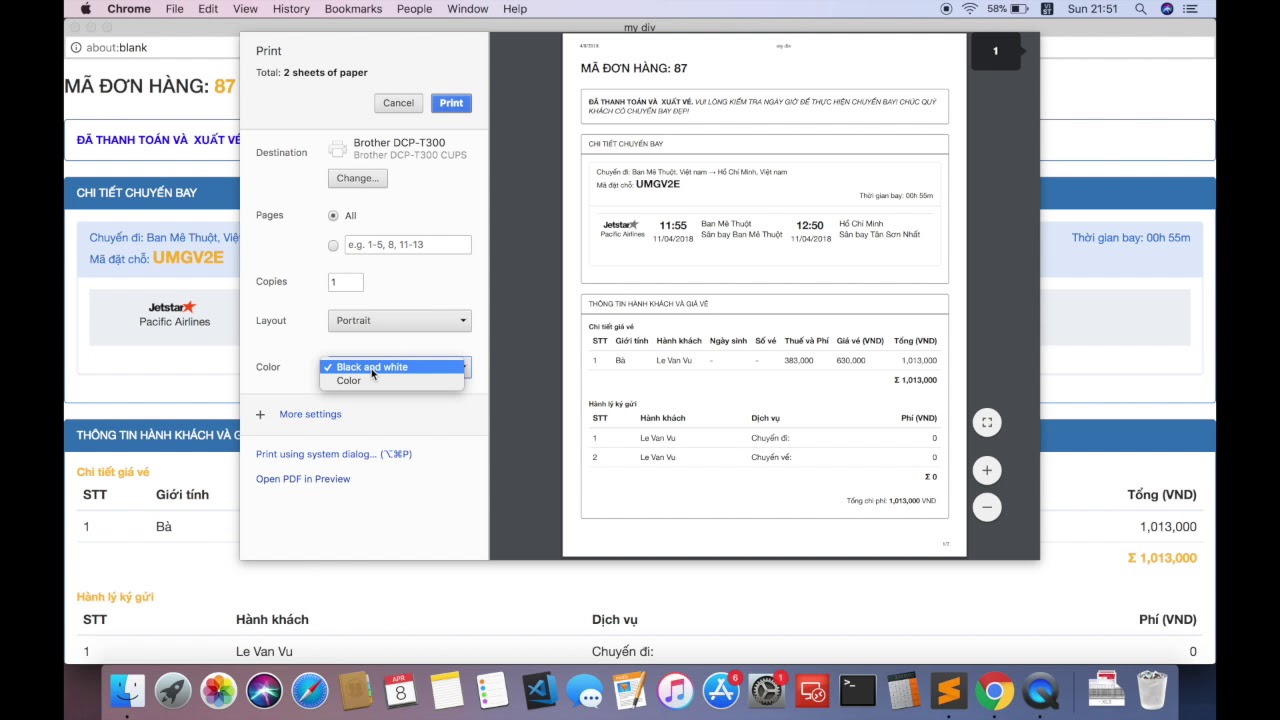Open Notes app in the dock
Screen dimensions: 1280x720
tap(447, 690)
